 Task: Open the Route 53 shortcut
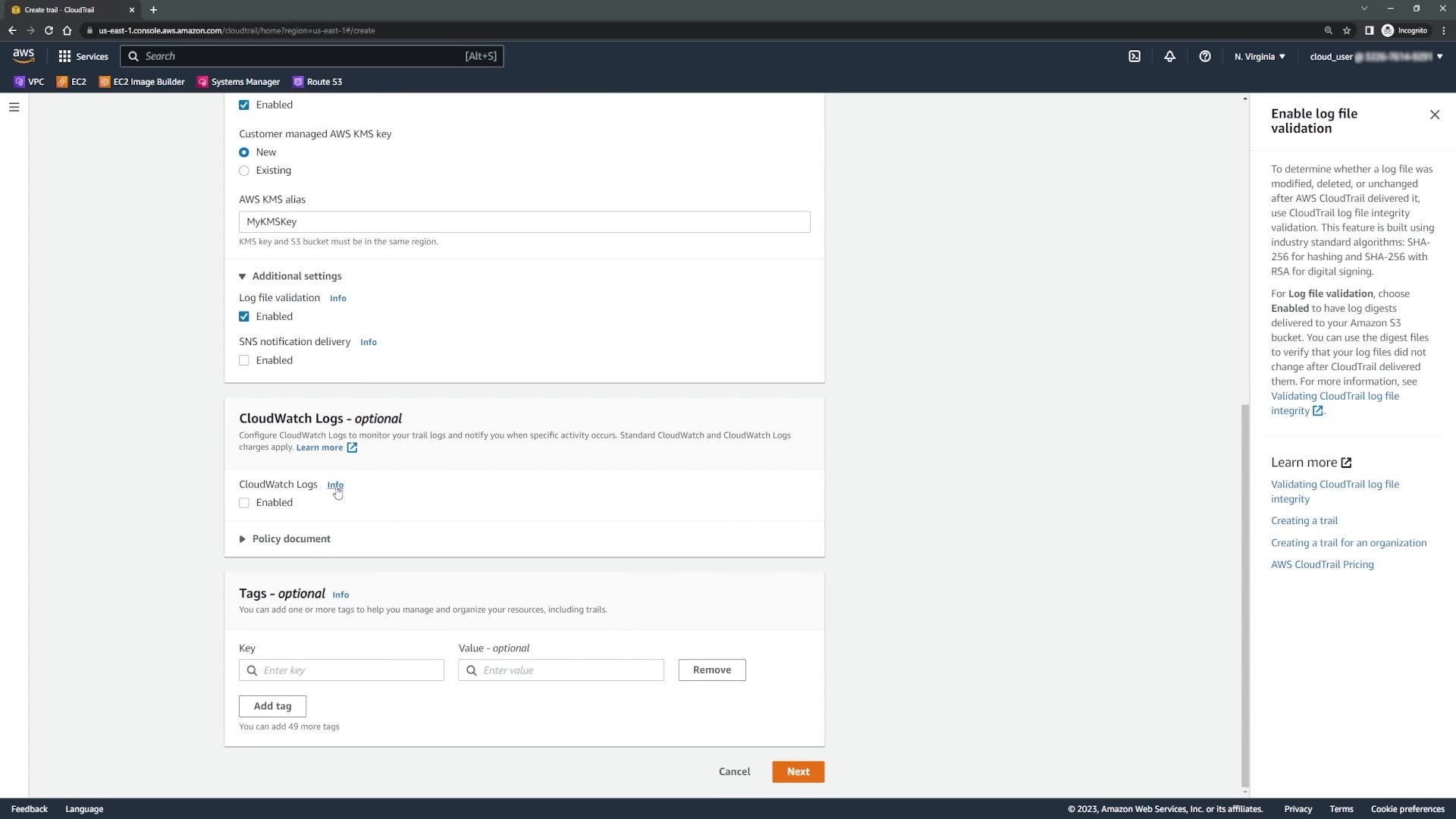[318, 82]
